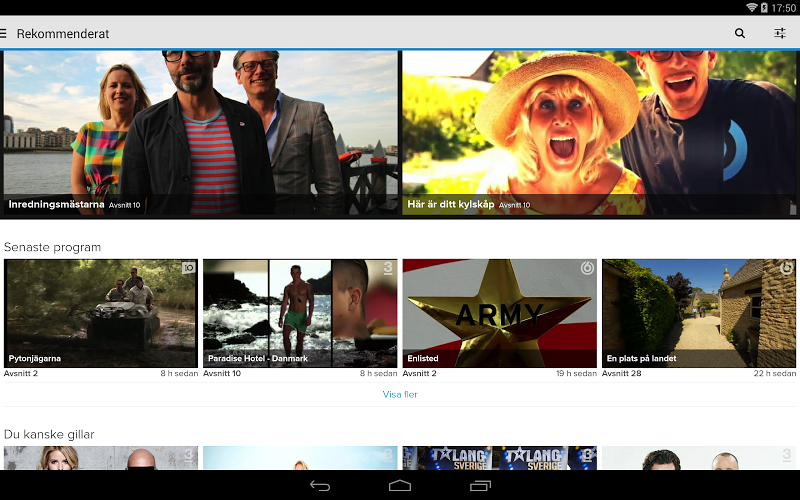Screen dimensions: 800x500
Task: Open the hamburger navigation menu
Action: 5,33
